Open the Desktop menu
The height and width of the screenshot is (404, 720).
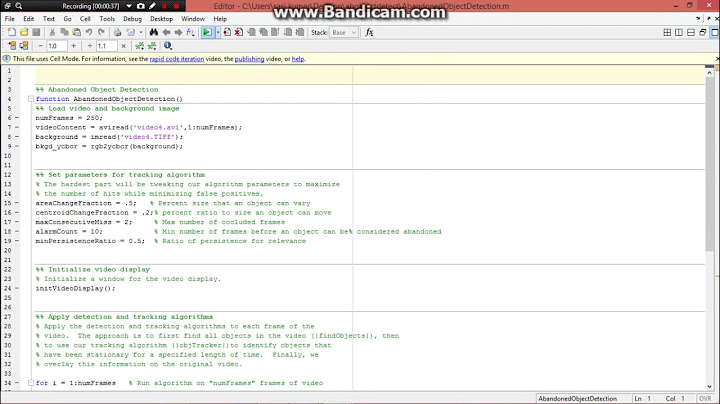[162, 19]
